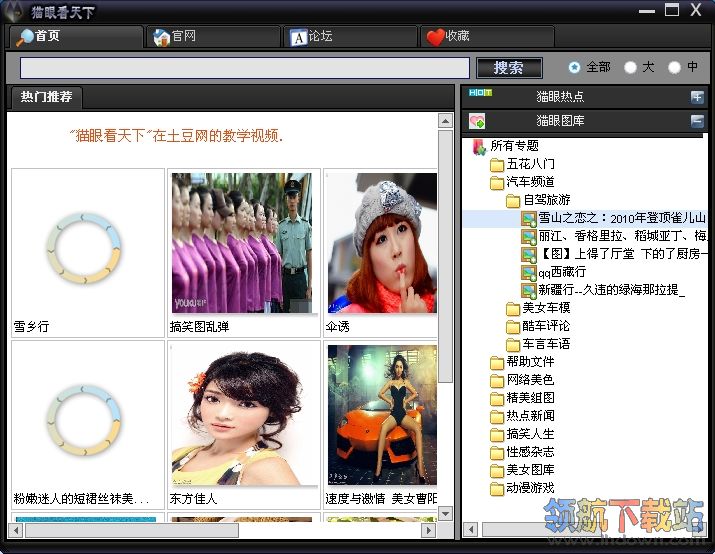The height and width of the screenshot is (554, 715).
Task: Click the 搜索 search button
Action: [509, 68]
